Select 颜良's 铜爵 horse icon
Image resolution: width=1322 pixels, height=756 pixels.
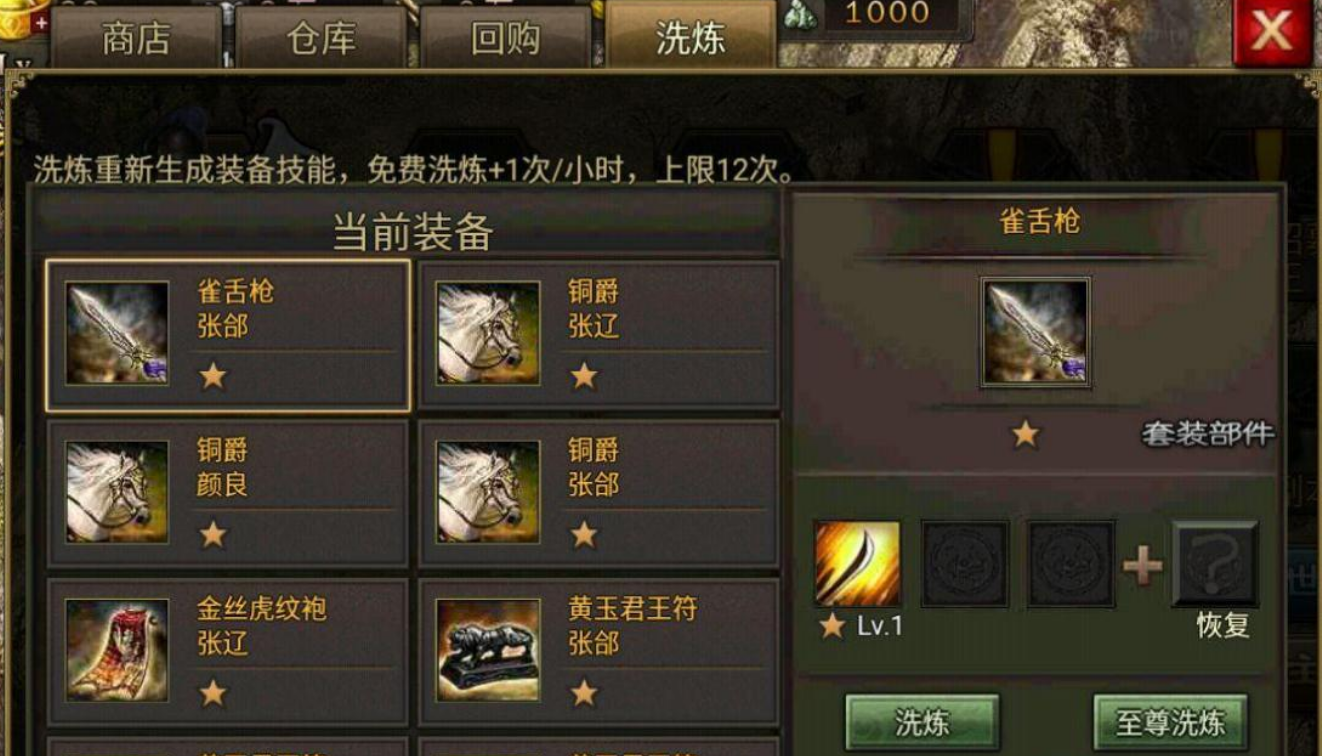[x=117, y=492]
